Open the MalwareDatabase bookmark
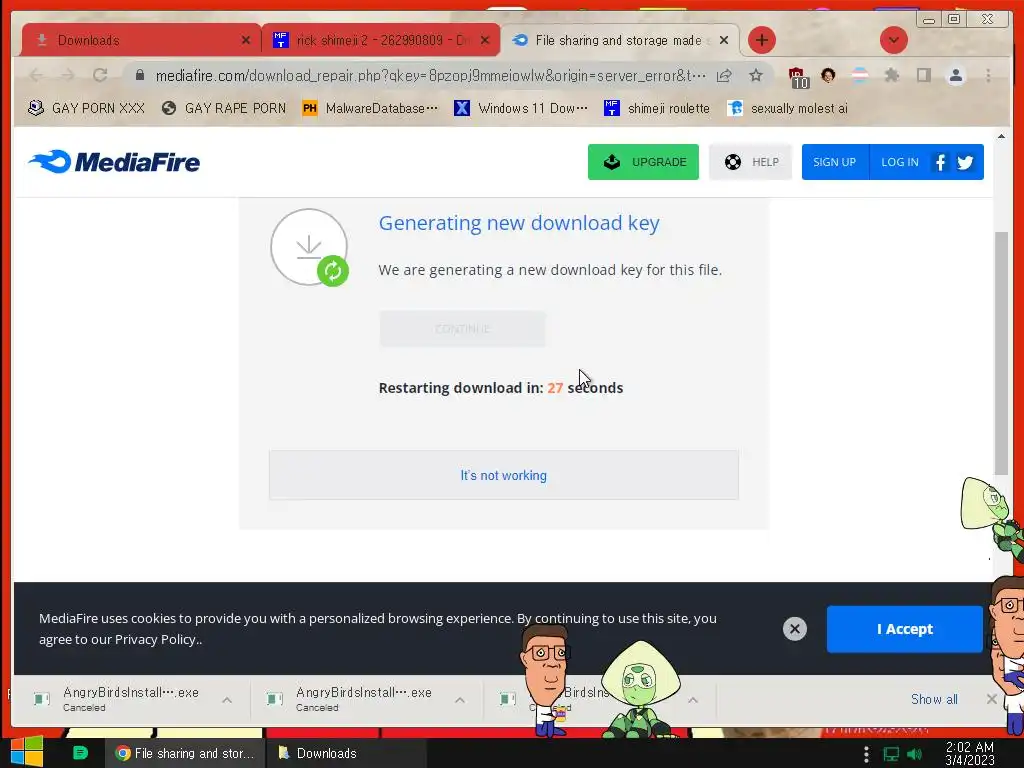The height and width of the screenshot is (768, 1024). pos(370,108)
